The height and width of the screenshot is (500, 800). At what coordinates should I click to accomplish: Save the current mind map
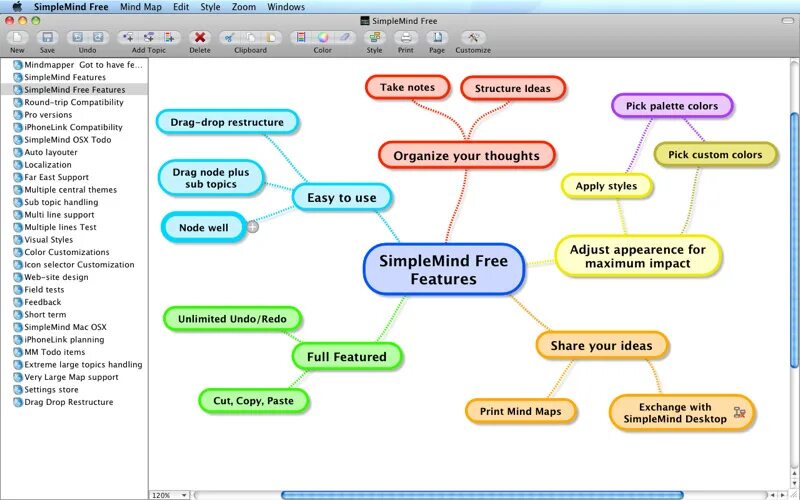click(x=47, y=37)
